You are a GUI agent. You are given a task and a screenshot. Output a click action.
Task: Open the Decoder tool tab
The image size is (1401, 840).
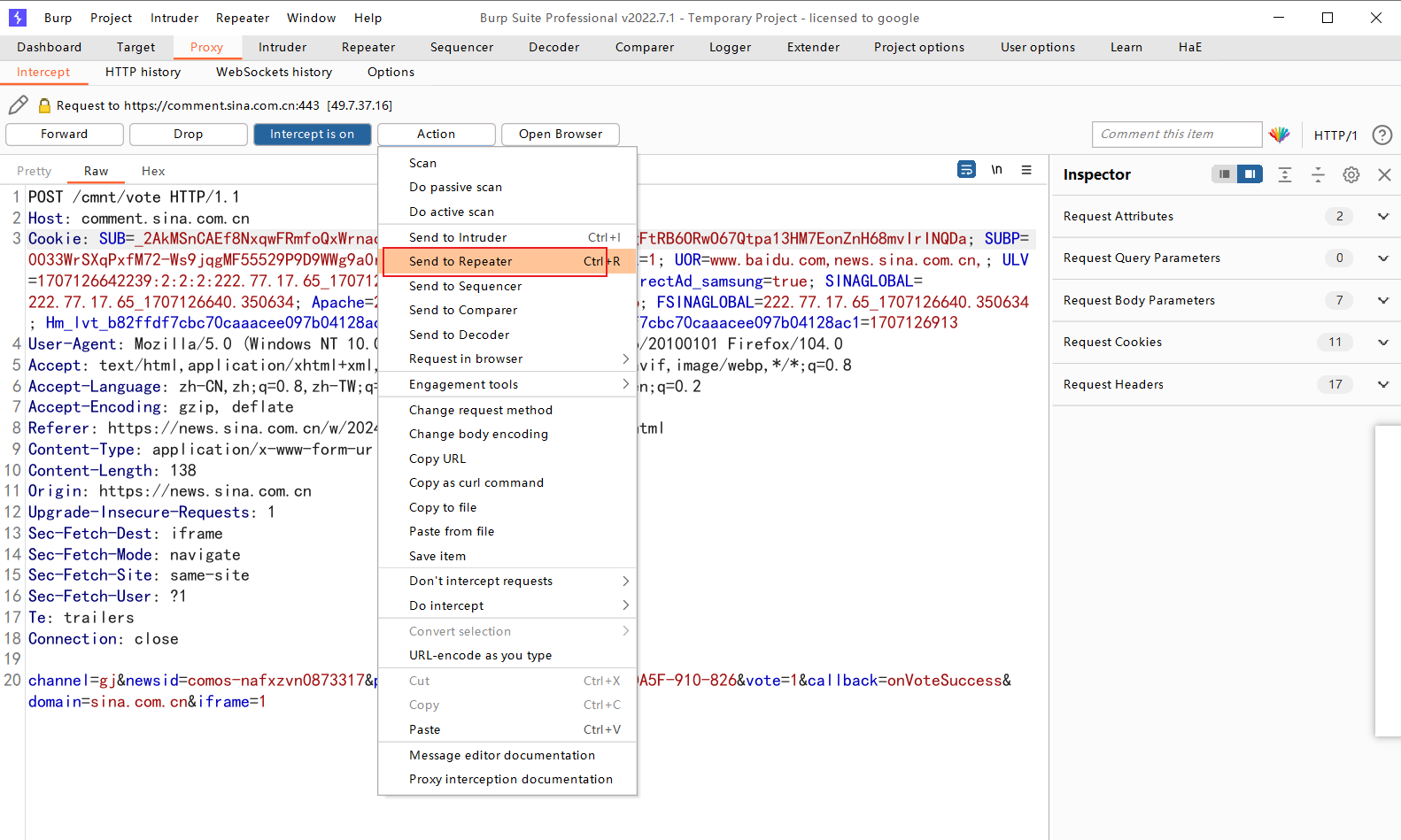tap(554, 48)
